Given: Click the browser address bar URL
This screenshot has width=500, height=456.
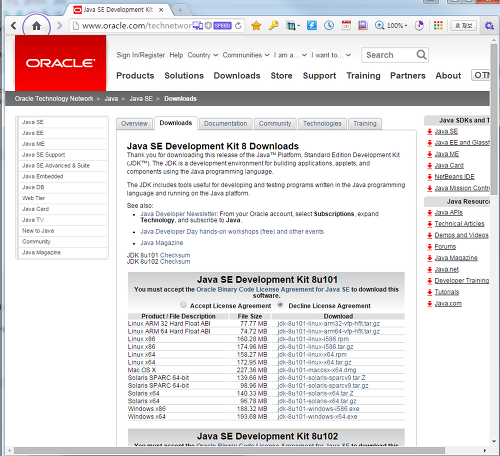Looking at the screenshot, I should [137, 26].
